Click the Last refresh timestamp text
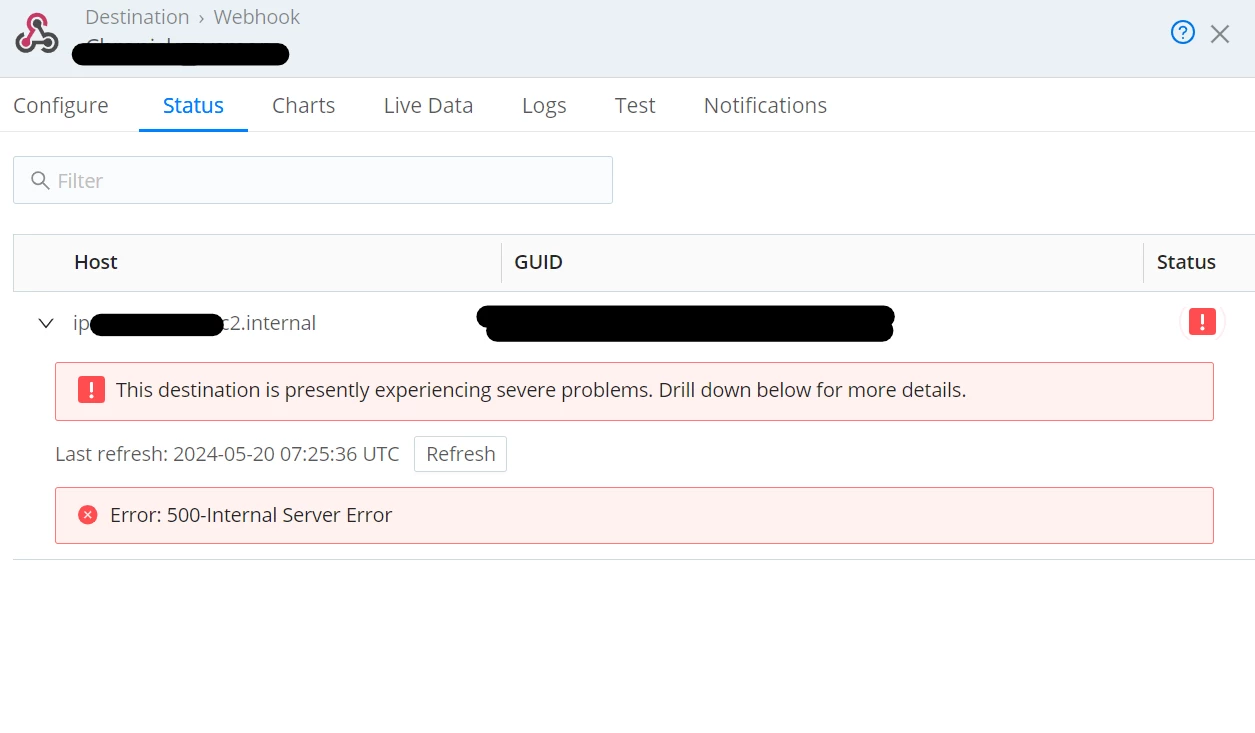 click(x=227, y=454)
